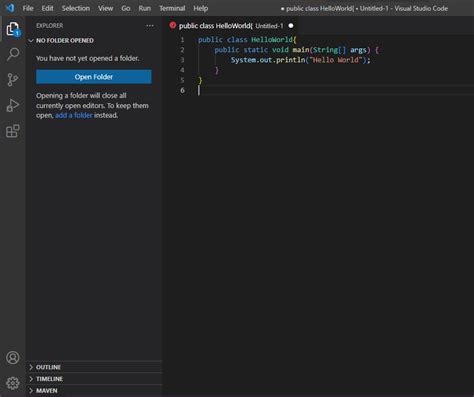
Task: Open Explorer views and more actions ellipsis
Action: (x=150, y=26)
